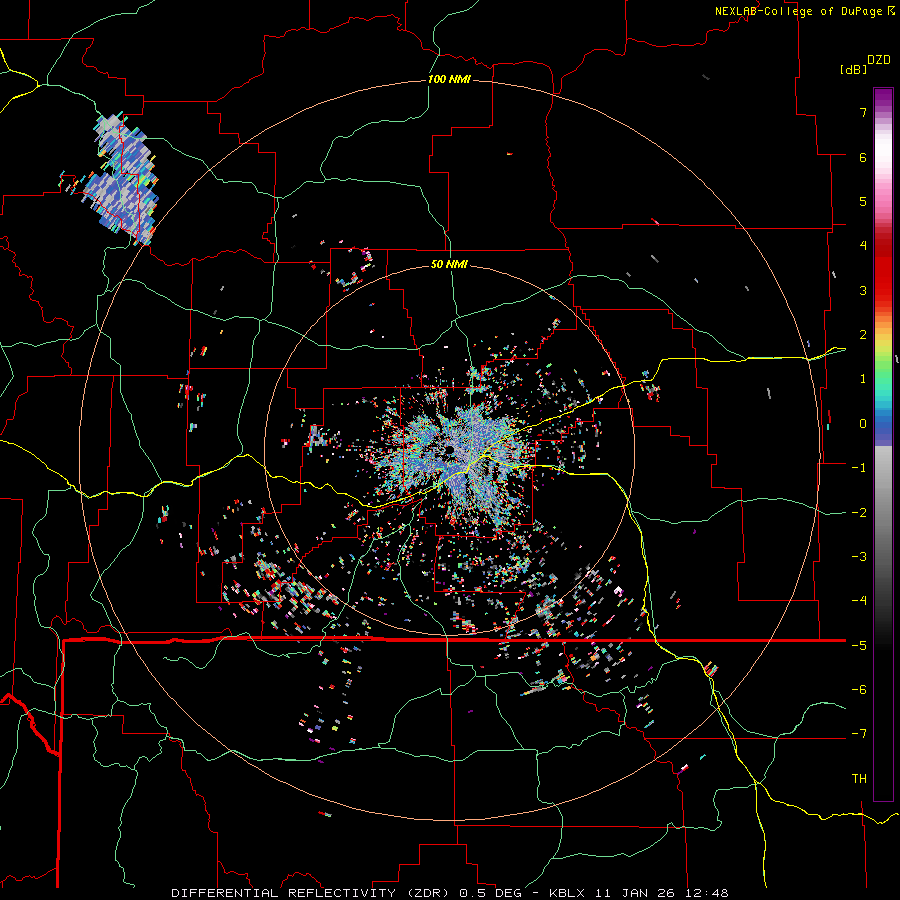
Task: Click the NEXLAB-College of DuPage label
Action: pyautogui.click(x=798, y=11)
